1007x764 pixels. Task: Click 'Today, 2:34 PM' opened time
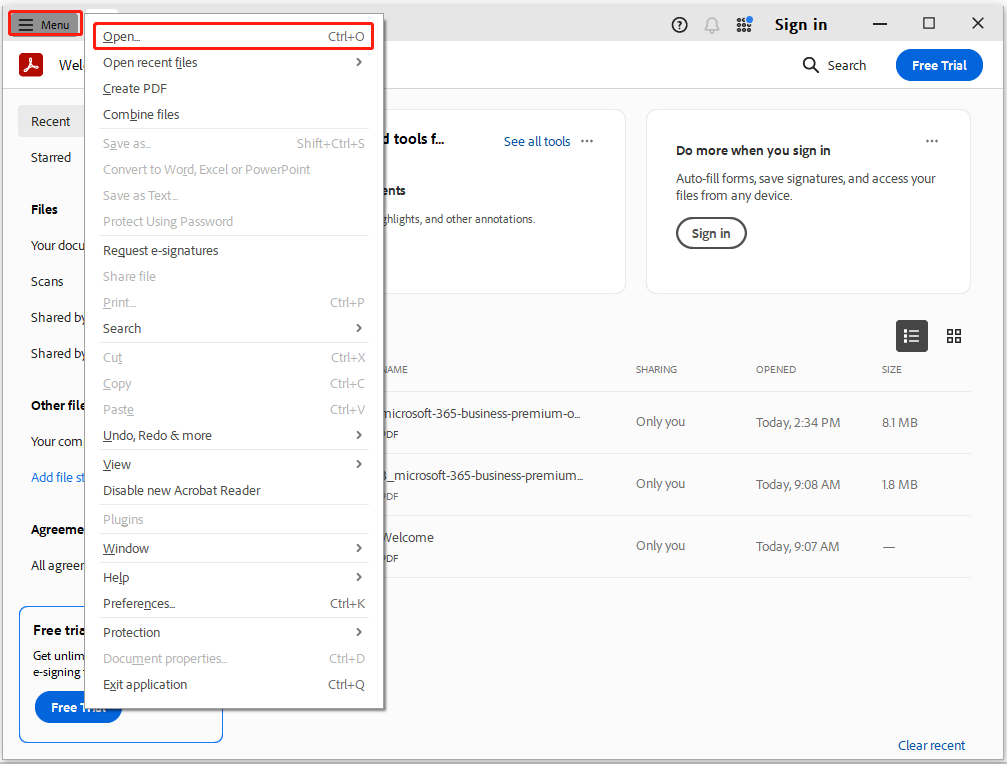pos(798,422)
